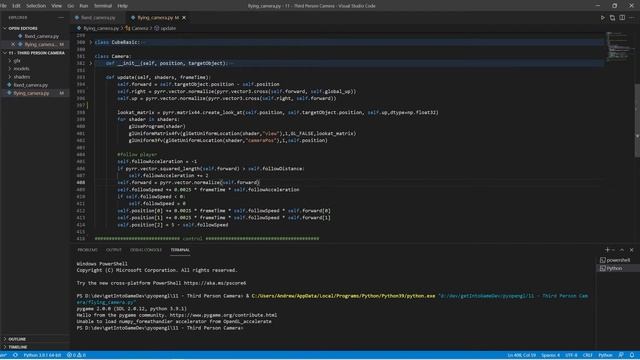
Task: Change CRLF end of line sequence
Action: pos(587,355)
